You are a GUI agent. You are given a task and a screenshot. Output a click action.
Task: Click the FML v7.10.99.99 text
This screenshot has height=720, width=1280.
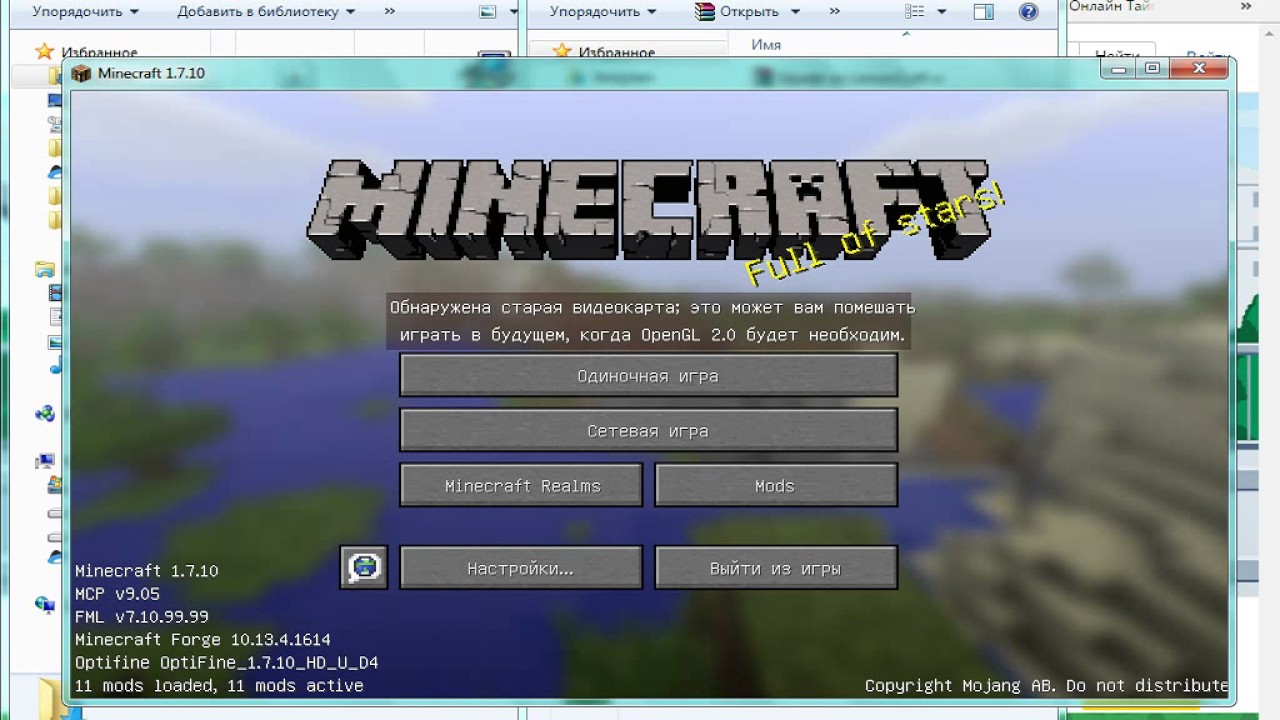point(142,617)
